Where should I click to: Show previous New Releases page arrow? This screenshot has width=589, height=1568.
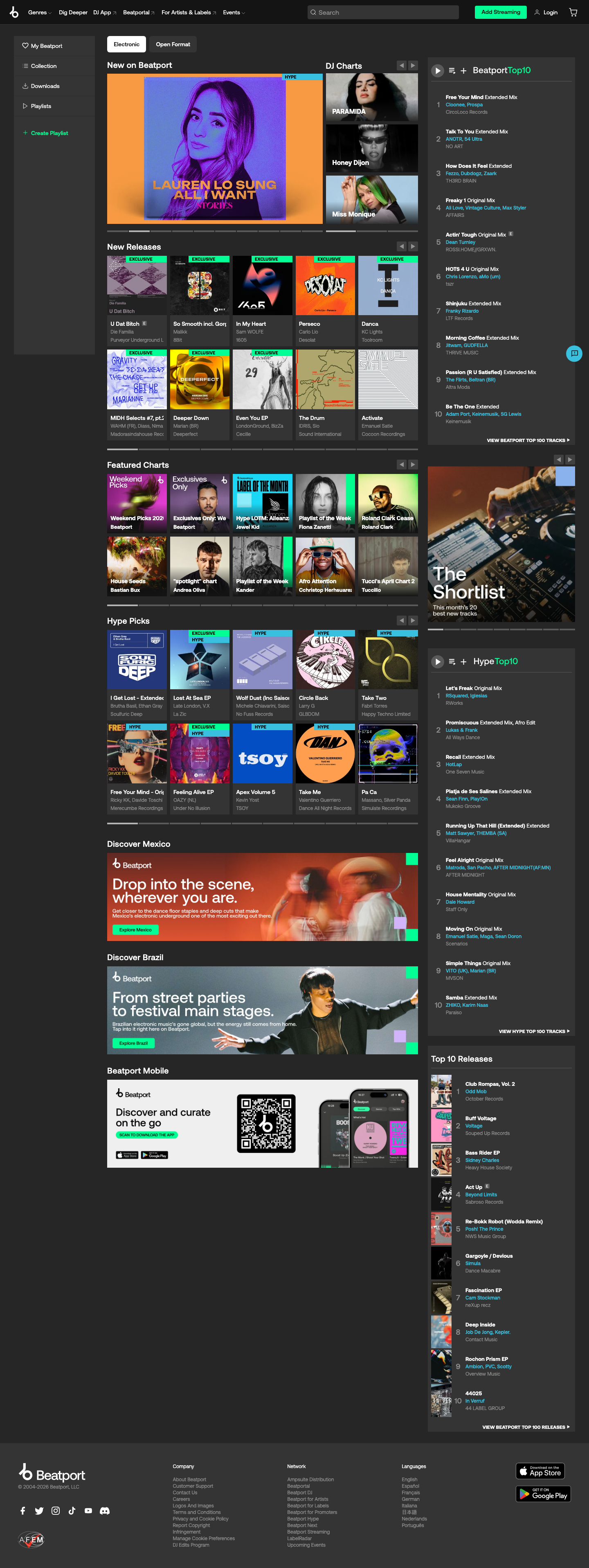(x=402, y=246)
